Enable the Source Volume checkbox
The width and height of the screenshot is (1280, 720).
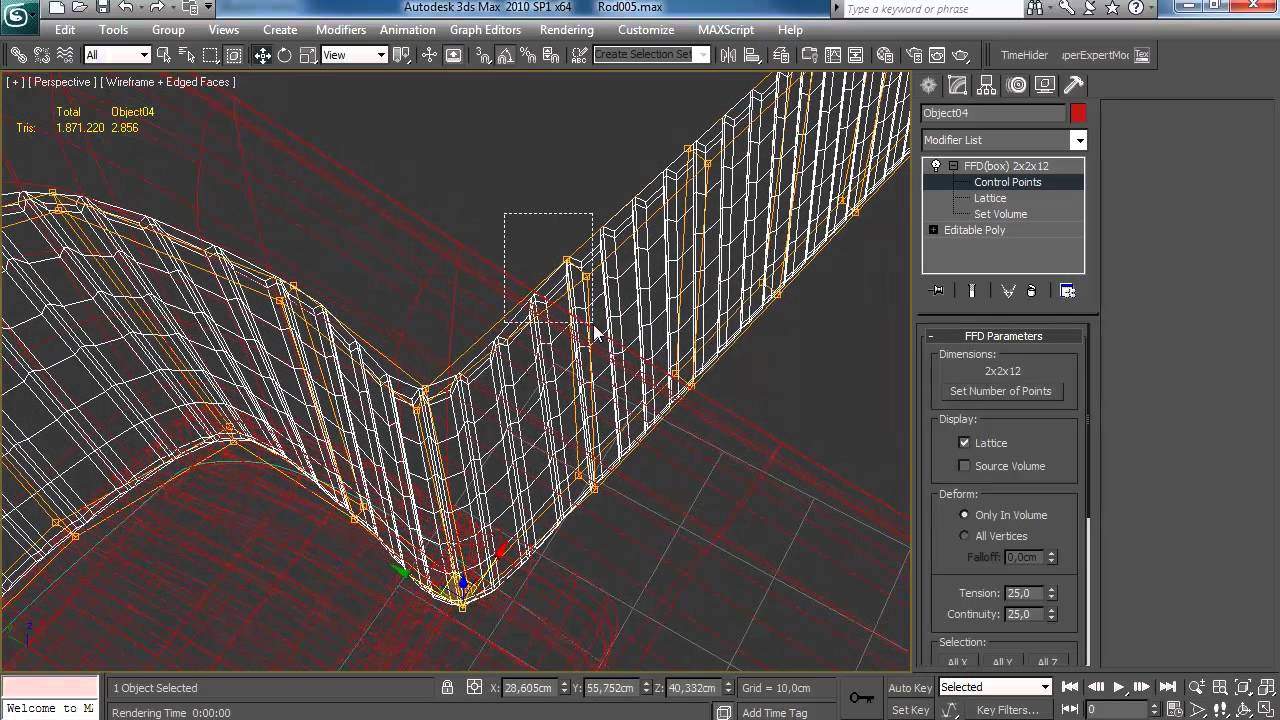[964, 466]
